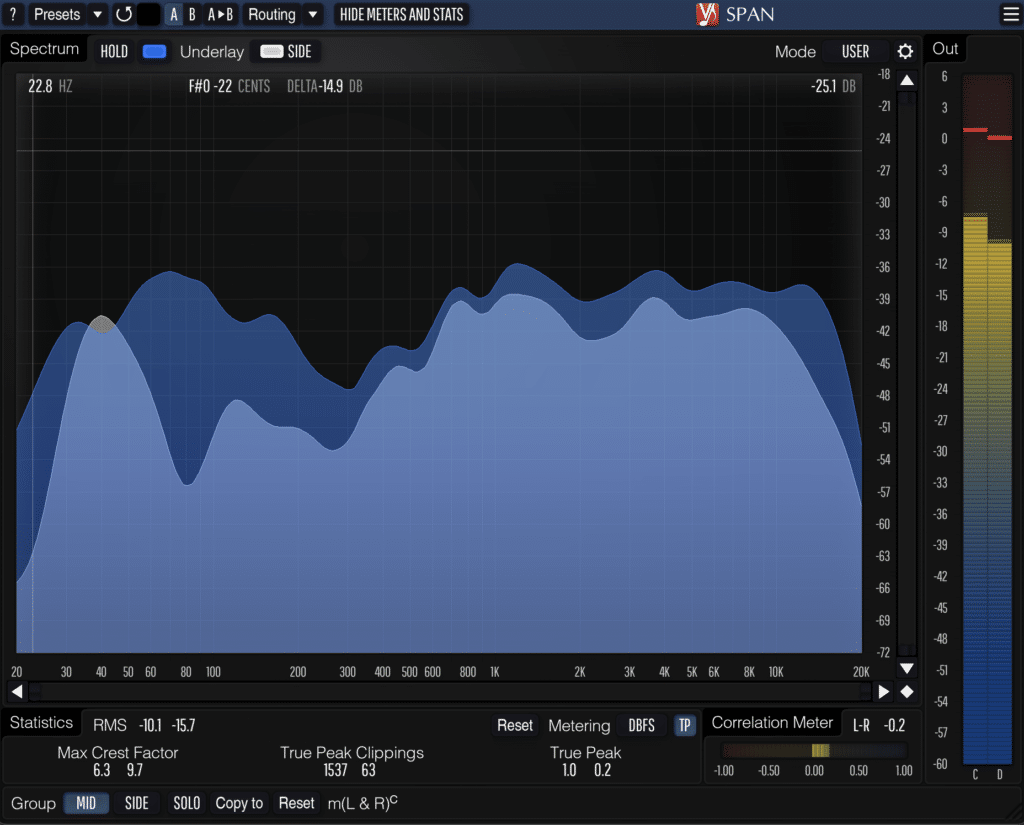Click the 1K frequency axis label

[494, 672]
